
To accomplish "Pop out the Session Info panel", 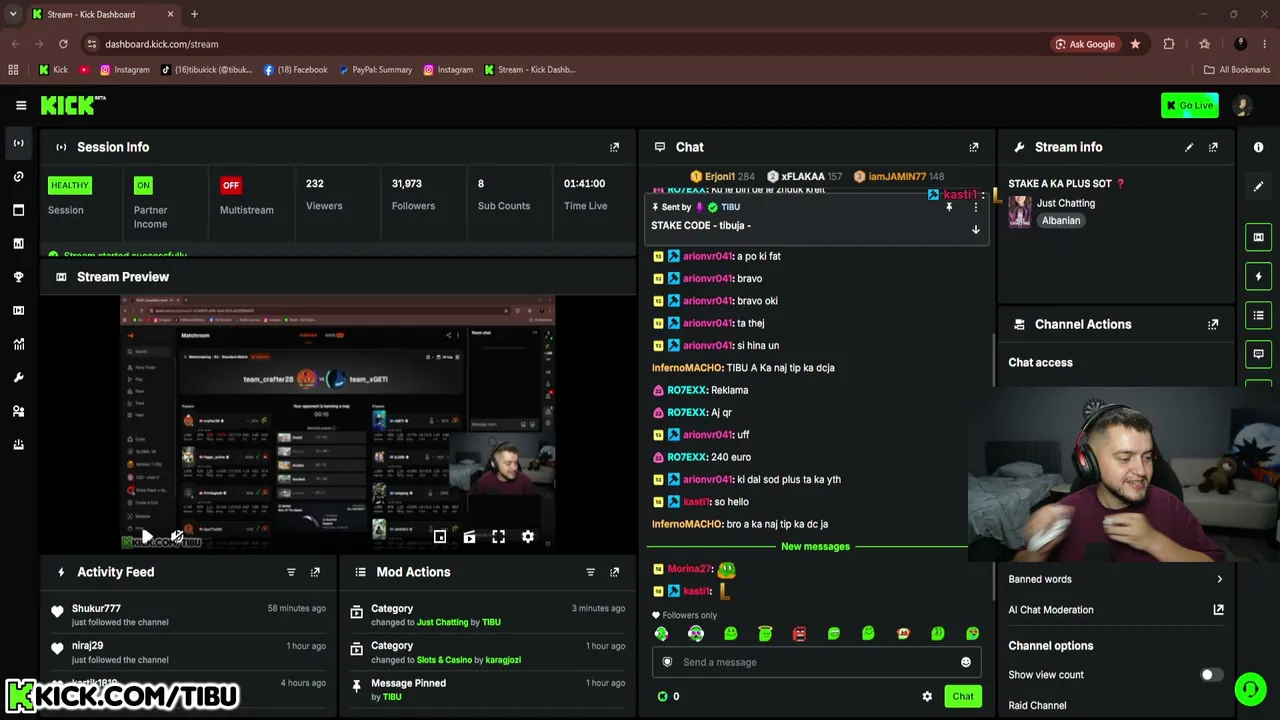I will click(614, 147).
